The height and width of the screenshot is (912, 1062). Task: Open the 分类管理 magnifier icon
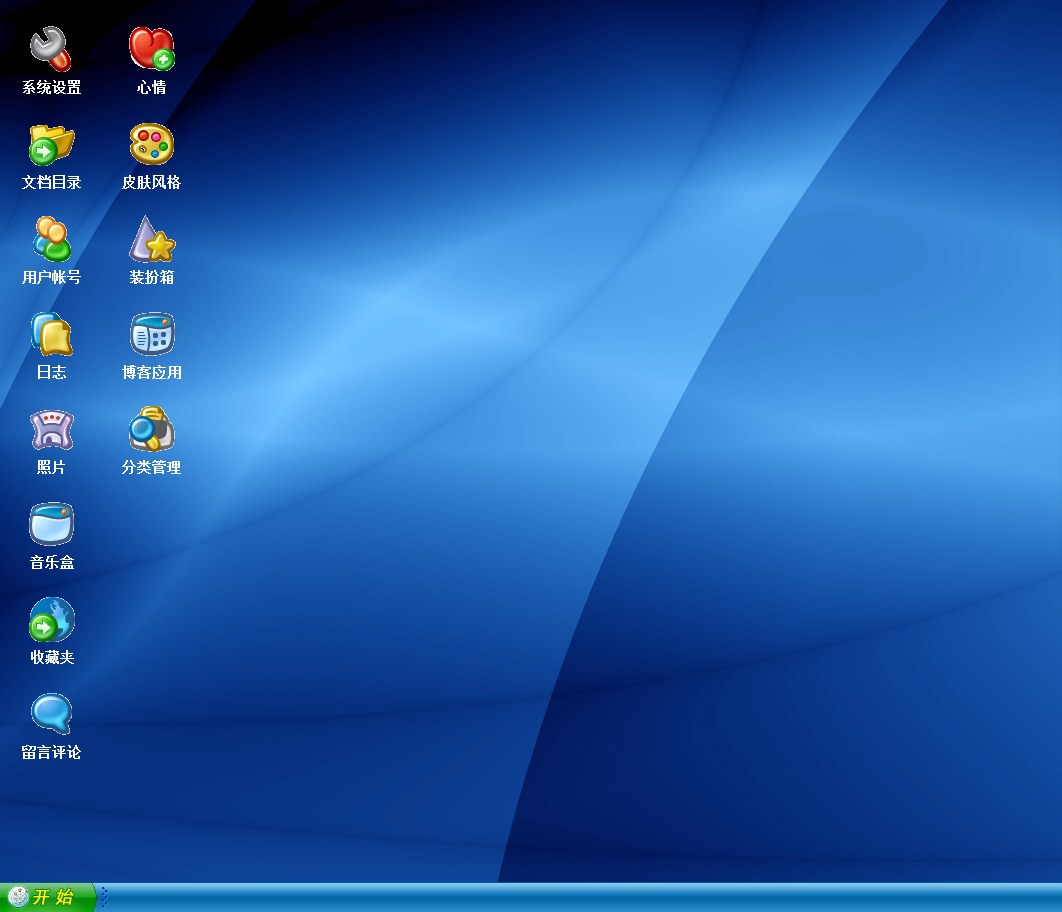tap(151, 430)
